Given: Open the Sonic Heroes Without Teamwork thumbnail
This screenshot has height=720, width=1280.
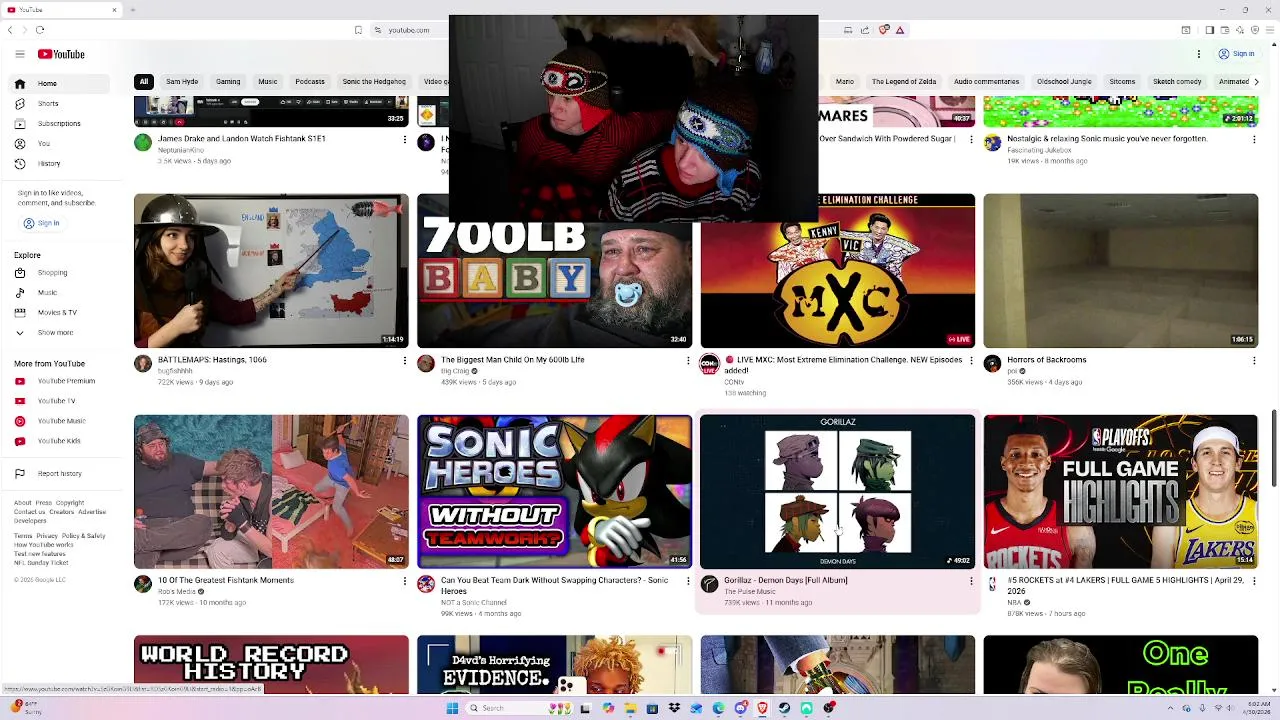Looking at the screenshot, I should pyautogui.click(x=554, y=492).
